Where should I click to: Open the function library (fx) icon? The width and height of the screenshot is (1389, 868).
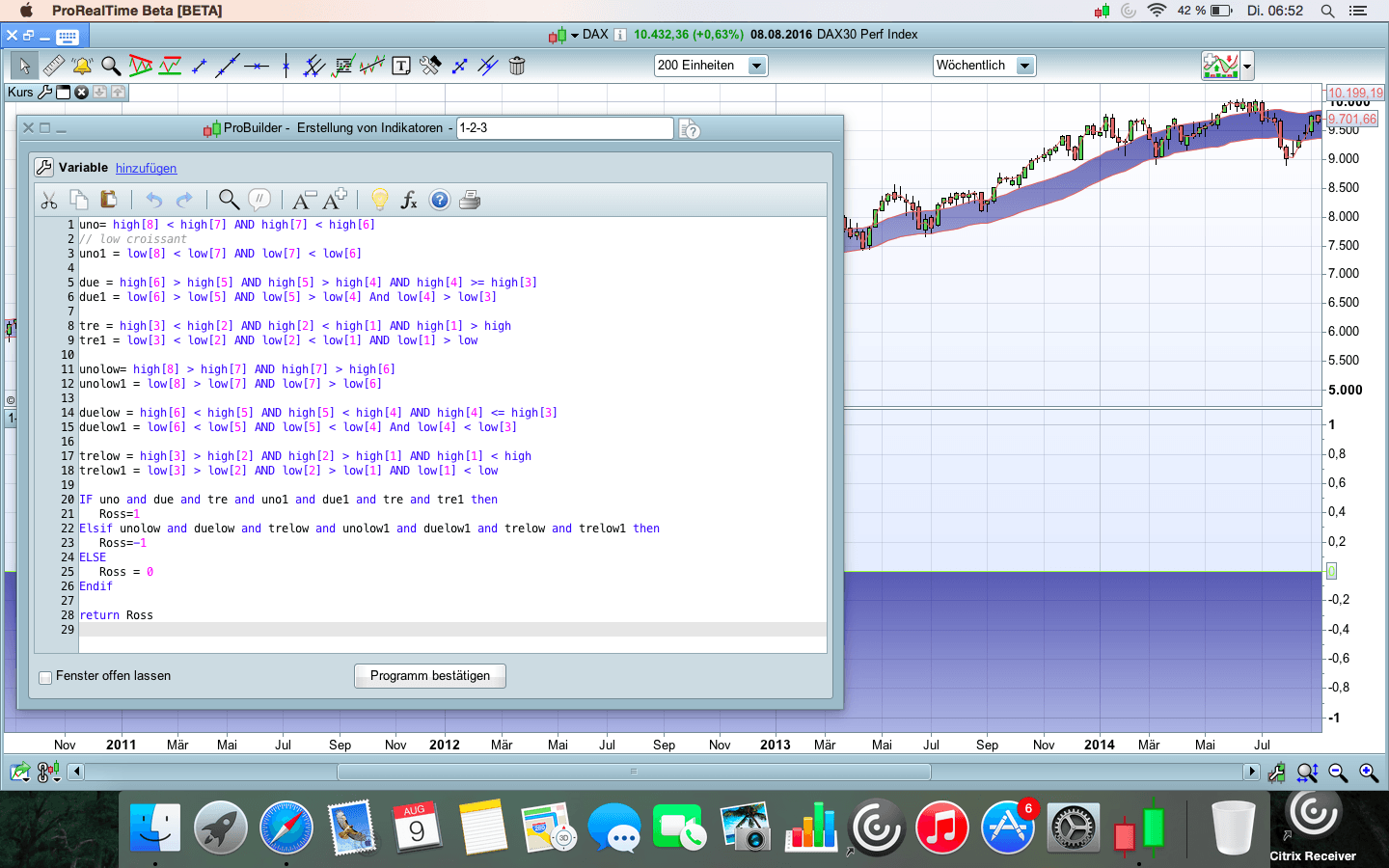[x=409, y=200]
